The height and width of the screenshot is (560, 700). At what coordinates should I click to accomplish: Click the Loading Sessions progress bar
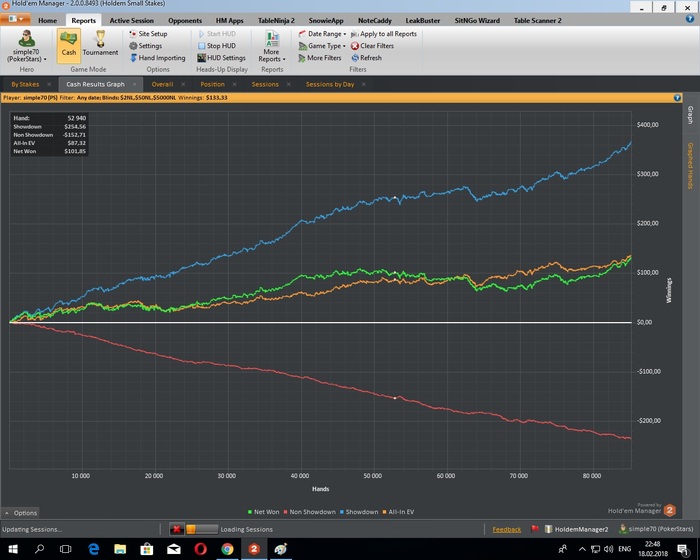pos(202,529)
